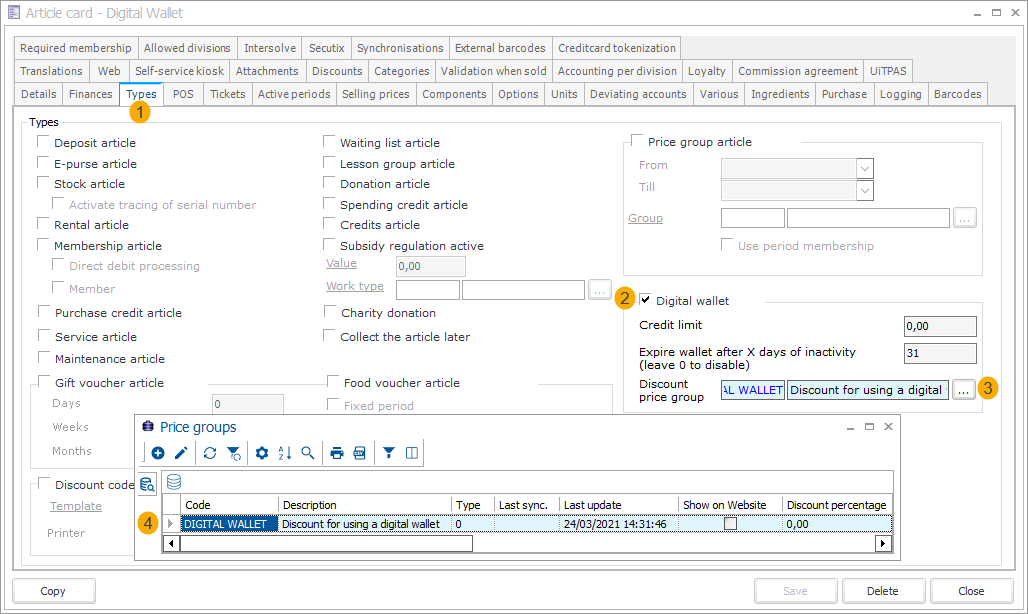The image size is (1028, 614).
Task: Click the A-Z sort icon
Action: click(285, 453)
